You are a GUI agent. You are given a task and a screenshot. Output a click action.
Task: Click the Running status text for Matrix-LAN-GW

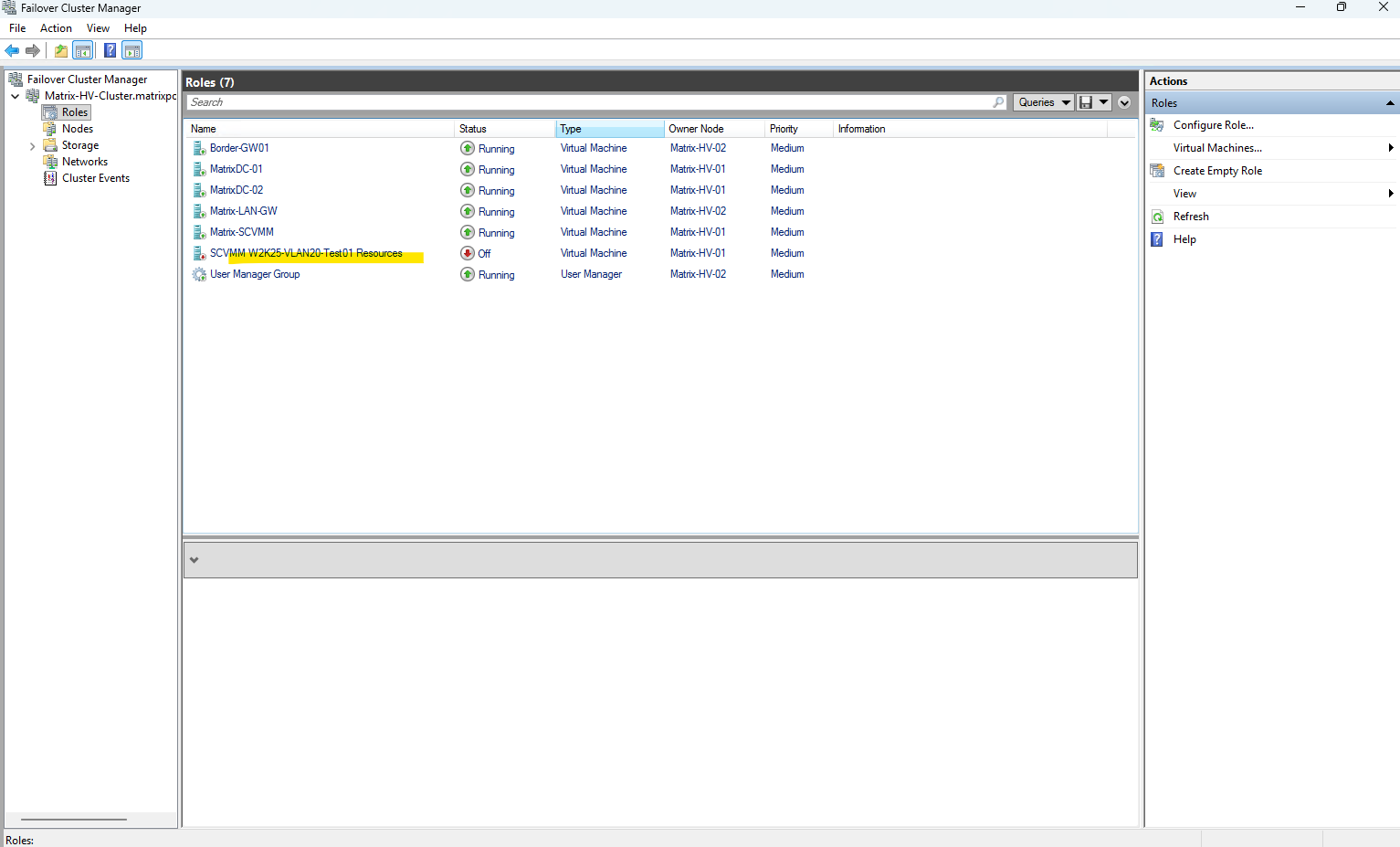pyautogui.click(x=496, y=212)
